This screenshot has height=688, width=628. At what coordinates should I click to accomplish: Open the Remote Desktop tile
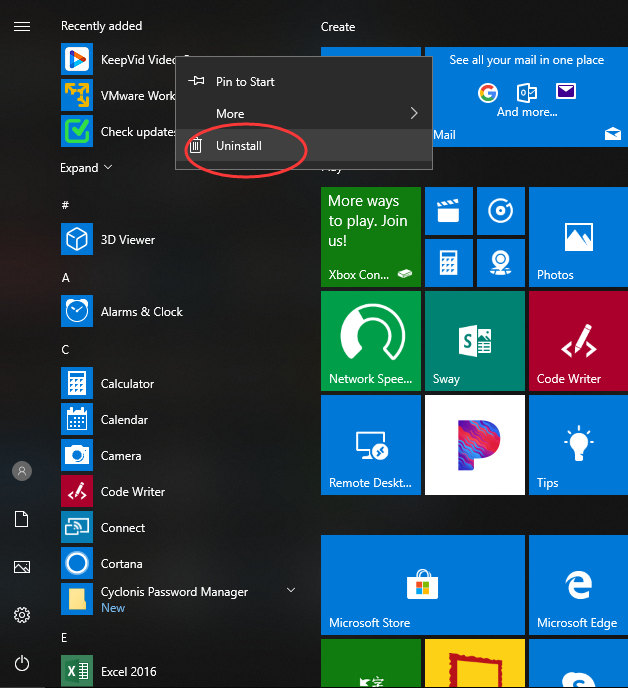(x=371, y=445)
